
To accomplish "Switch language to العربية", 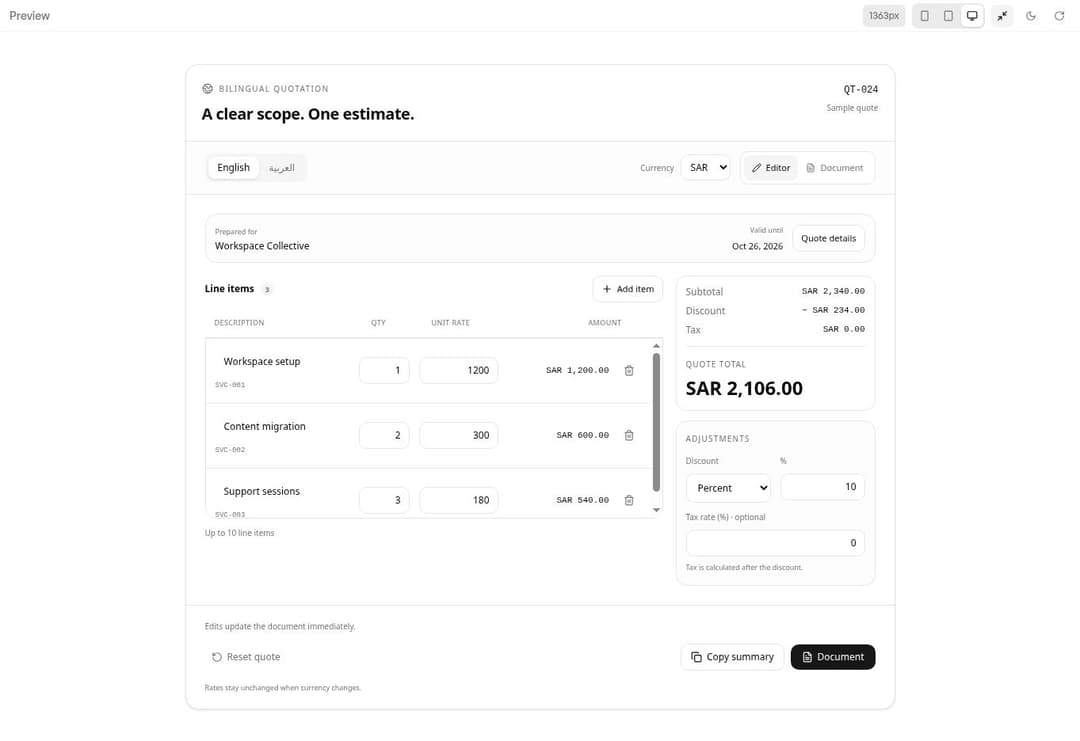I will pyautogui.click(x=282, y=167).
